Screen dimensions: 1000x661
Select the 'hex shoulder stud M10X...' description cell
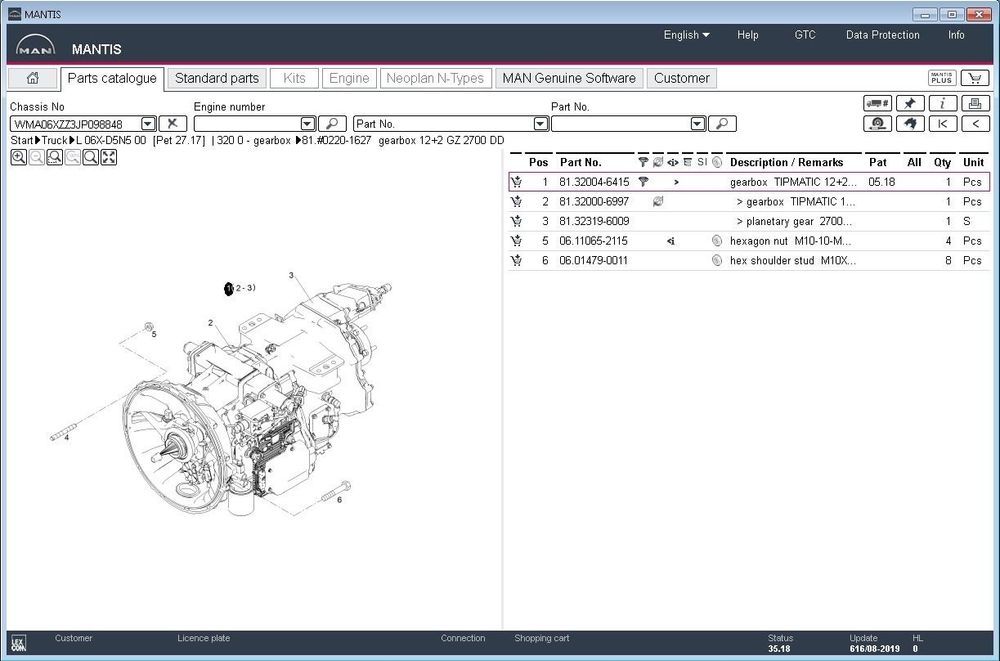coord(793,260)
